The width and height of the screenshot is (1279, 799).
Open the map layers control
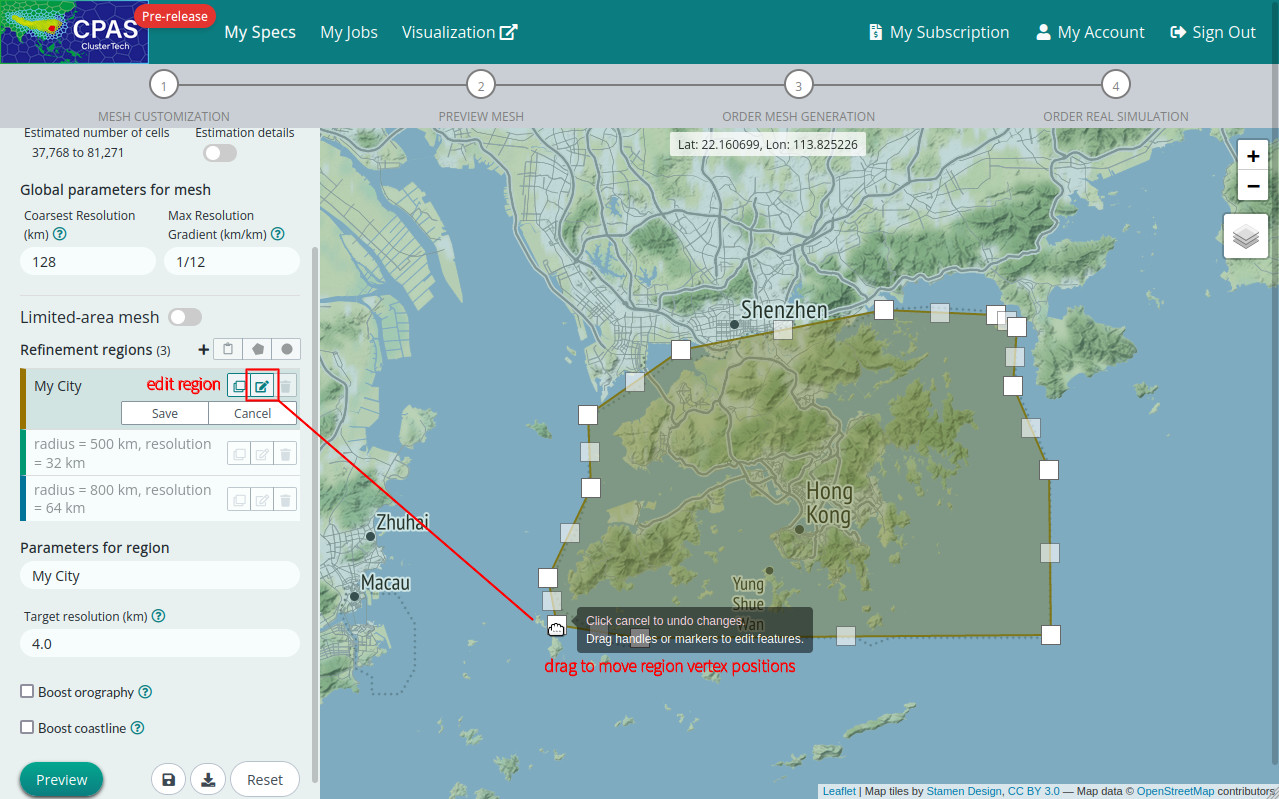[x=1246, y=236]
